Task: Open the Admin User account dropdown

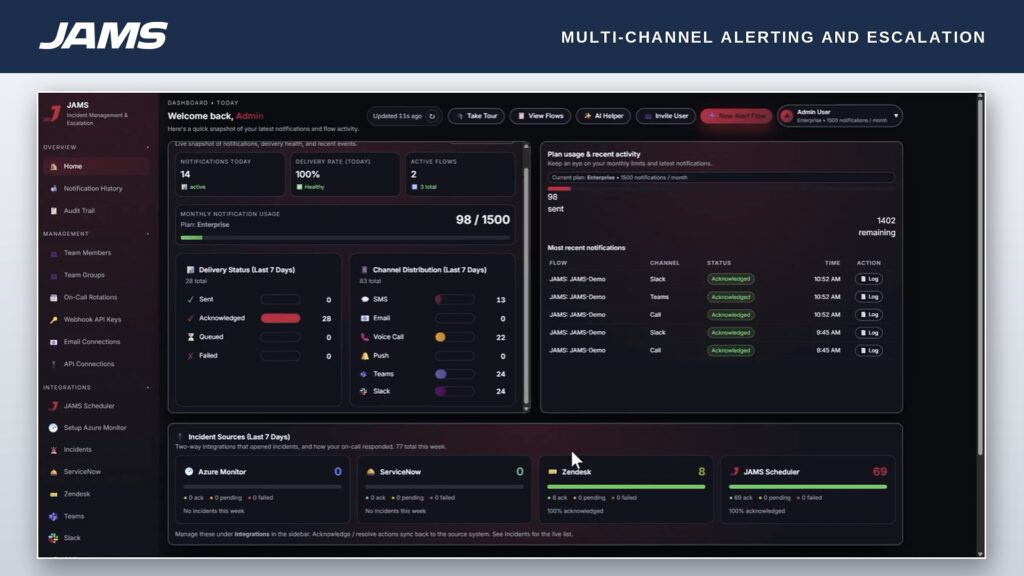Action: tap(840, 116)
